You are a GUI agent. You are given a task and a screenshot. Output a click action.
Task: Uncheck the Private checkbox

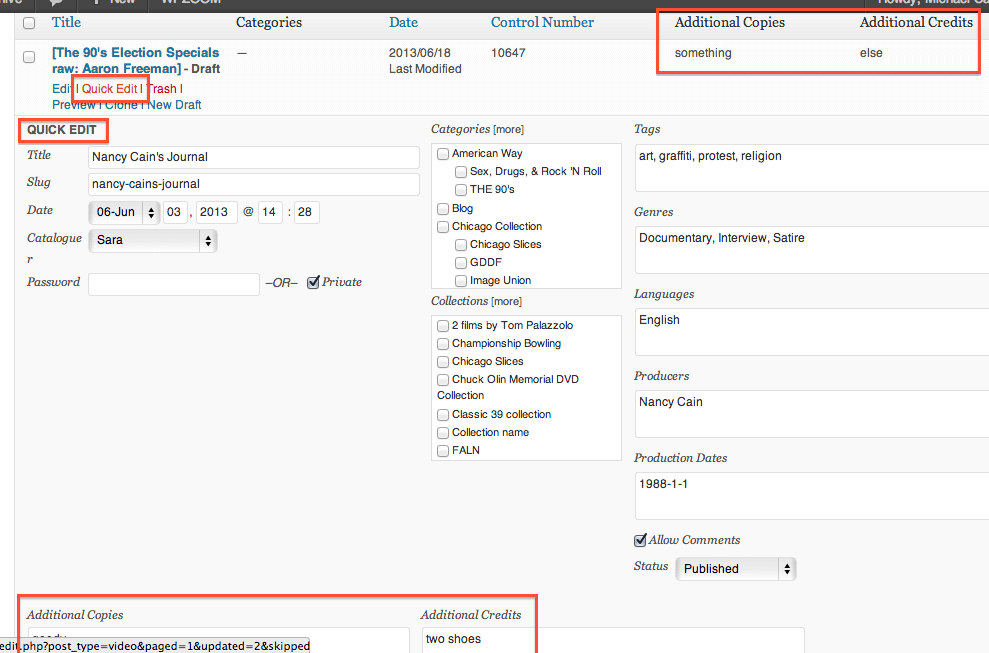coord(313,282)
